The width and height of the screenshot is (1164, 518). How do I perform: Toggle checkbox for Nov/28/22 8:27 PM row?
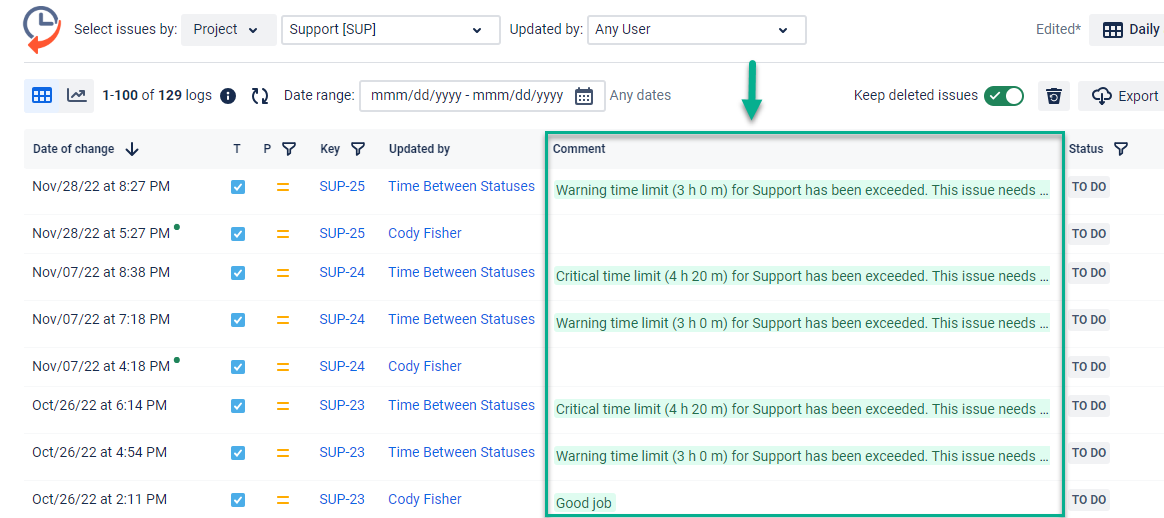pyautogui.click(x=238, y=187)
